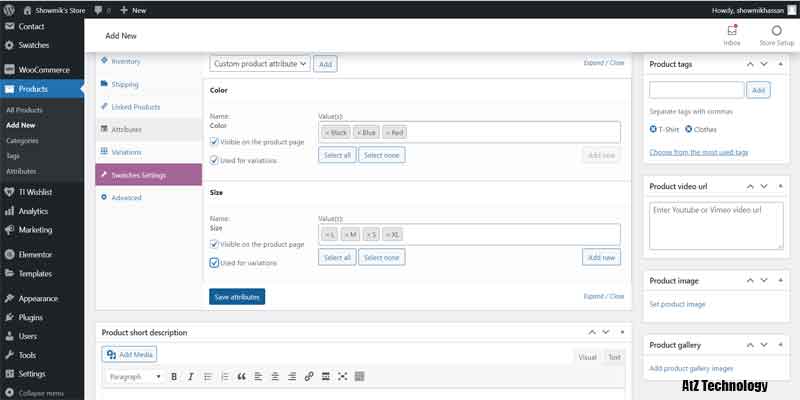The width and height of the screenshot is (800, 400).
Task: Open Swatches Settings tab highlighted in purple
Action: click(148, 175)
